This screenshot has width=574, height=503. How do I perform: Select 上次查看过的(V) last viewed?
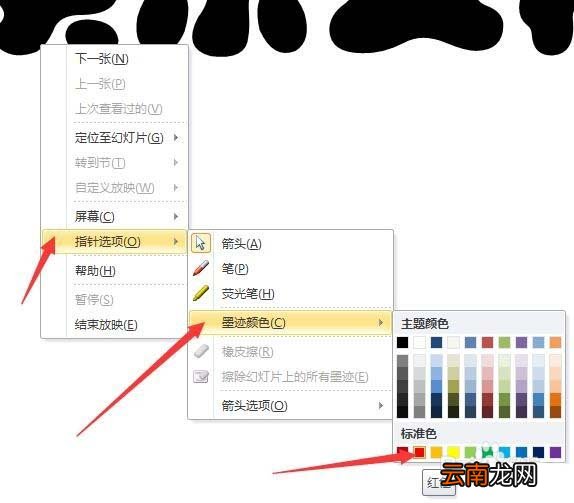click(x=115, y=109)
